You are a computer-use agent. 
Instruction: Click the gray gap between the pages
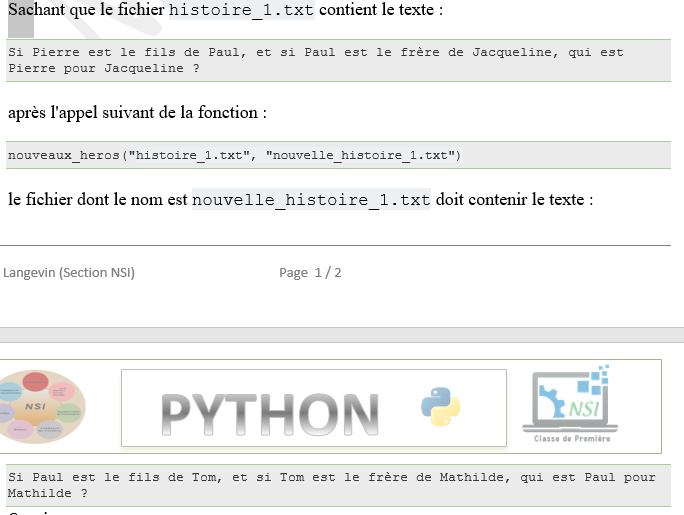click(342, 334)
